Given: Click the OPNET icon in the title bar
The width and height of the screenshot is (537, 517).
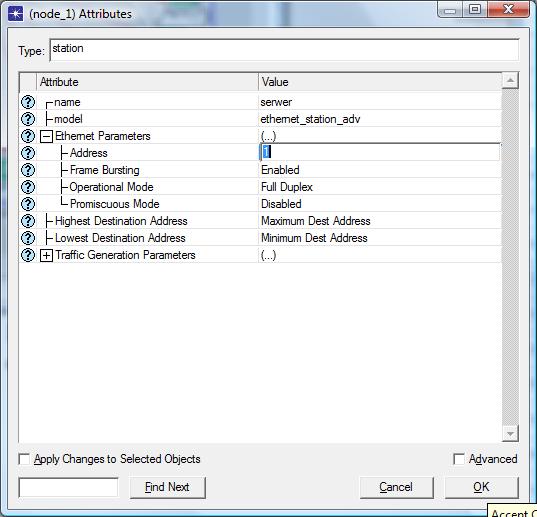Looking at the screenshot, I should [x=15, y=14].
